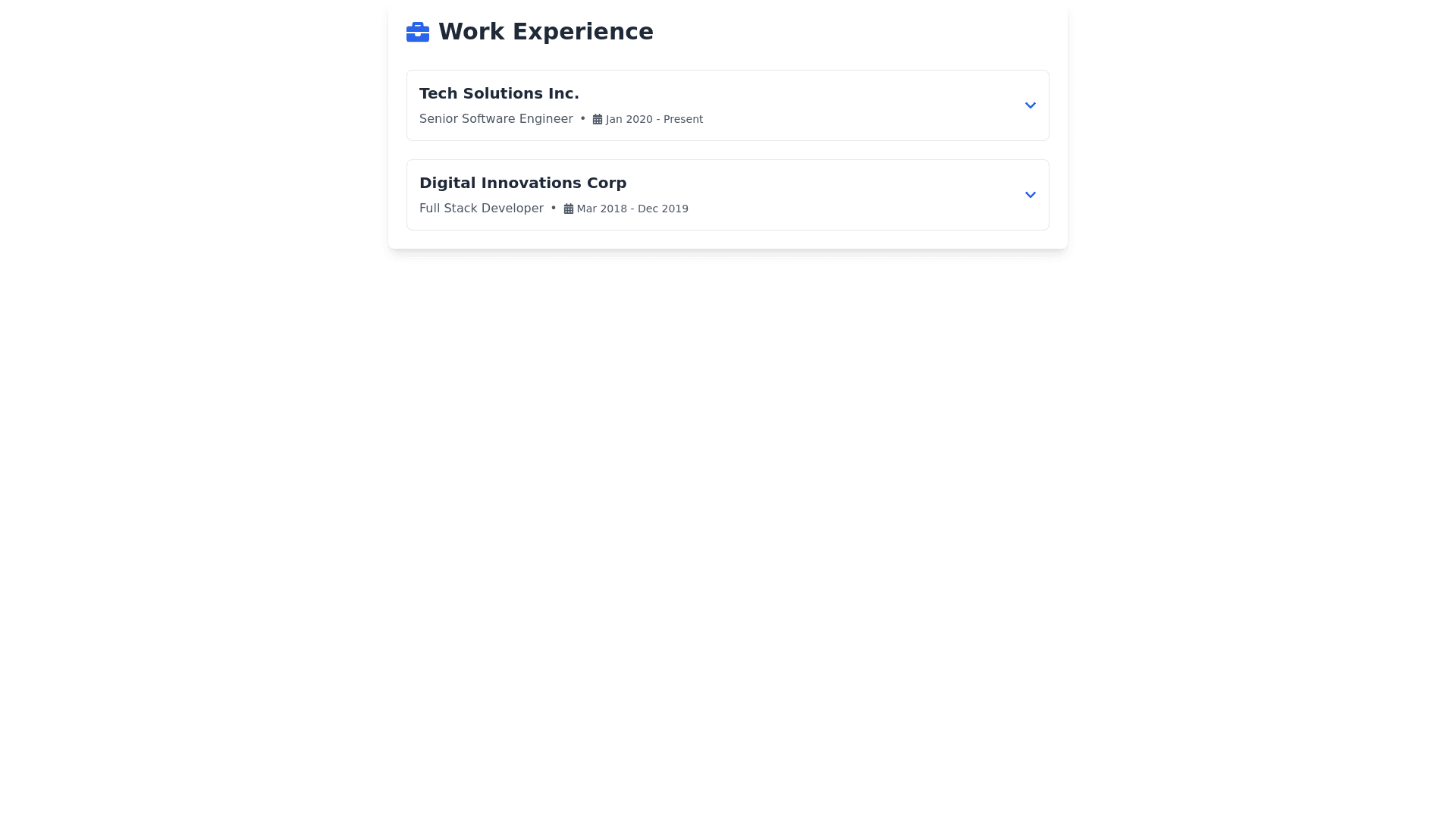The height and width of the screenshot is (819, 1456).
Task: Expand the Digital Innovations Corp chevron
Action: 1030,195
